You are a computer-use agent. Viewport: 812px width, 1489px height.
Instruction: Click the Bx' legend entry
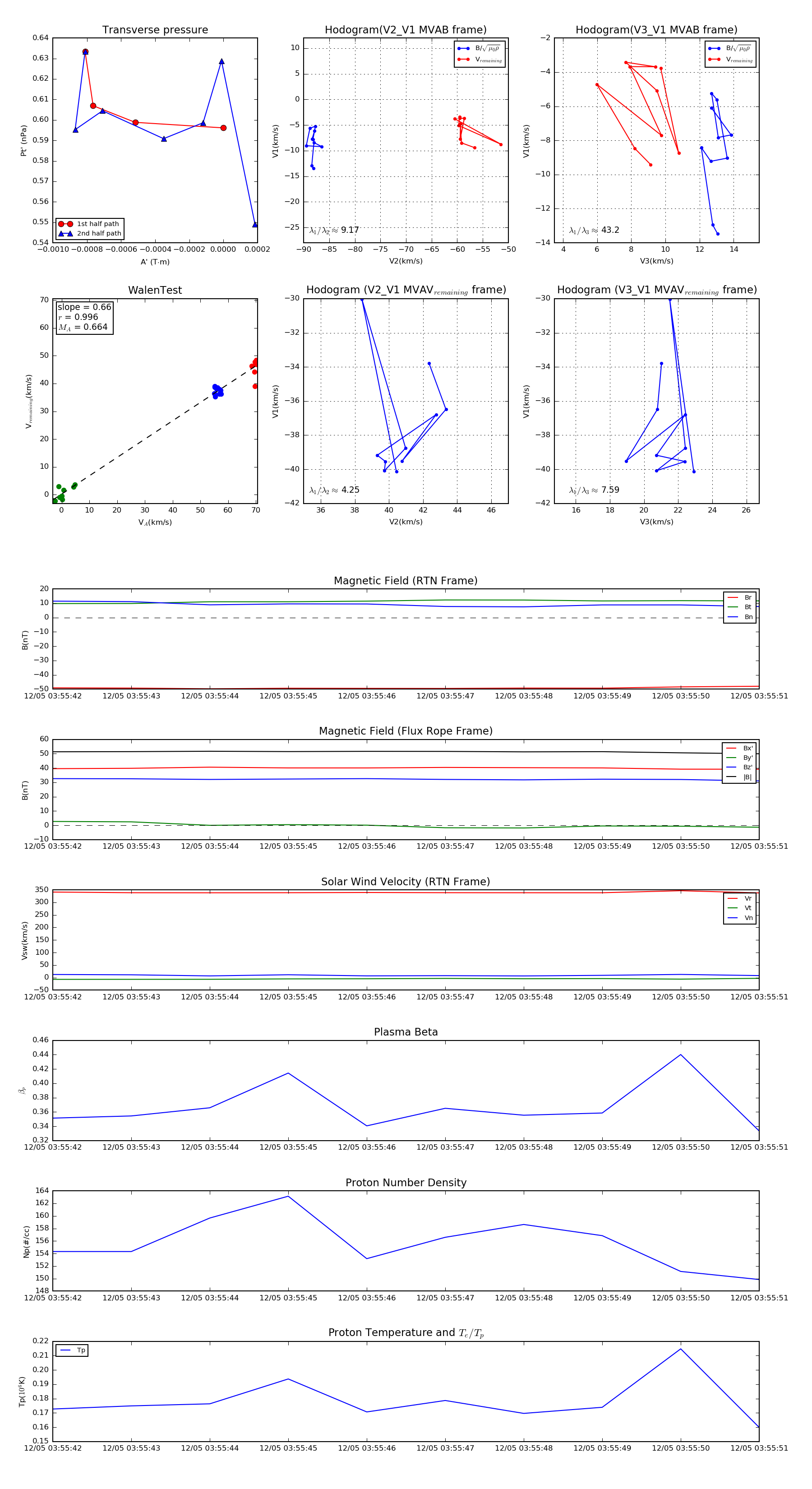pyautogui.click(x=739, y=748)
